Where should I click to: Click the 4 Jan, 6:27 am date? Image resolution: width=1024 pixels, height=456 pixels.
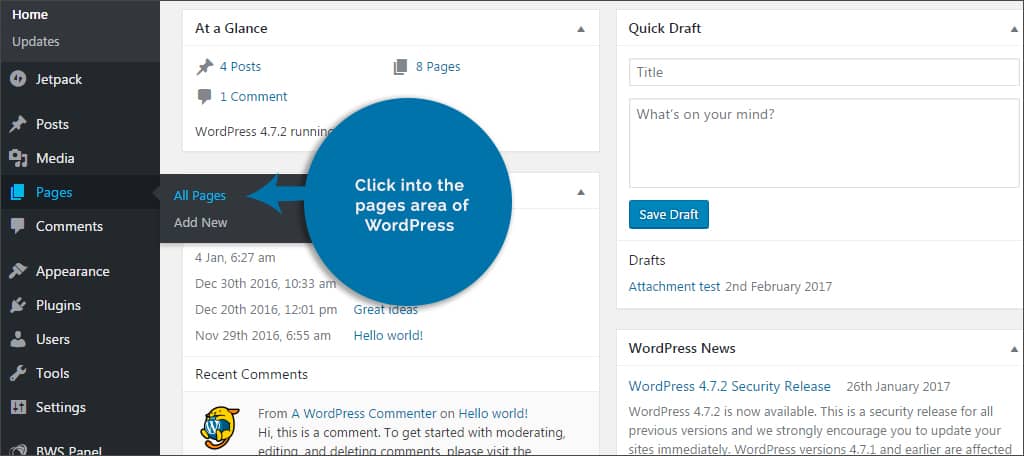click(235, 257)
